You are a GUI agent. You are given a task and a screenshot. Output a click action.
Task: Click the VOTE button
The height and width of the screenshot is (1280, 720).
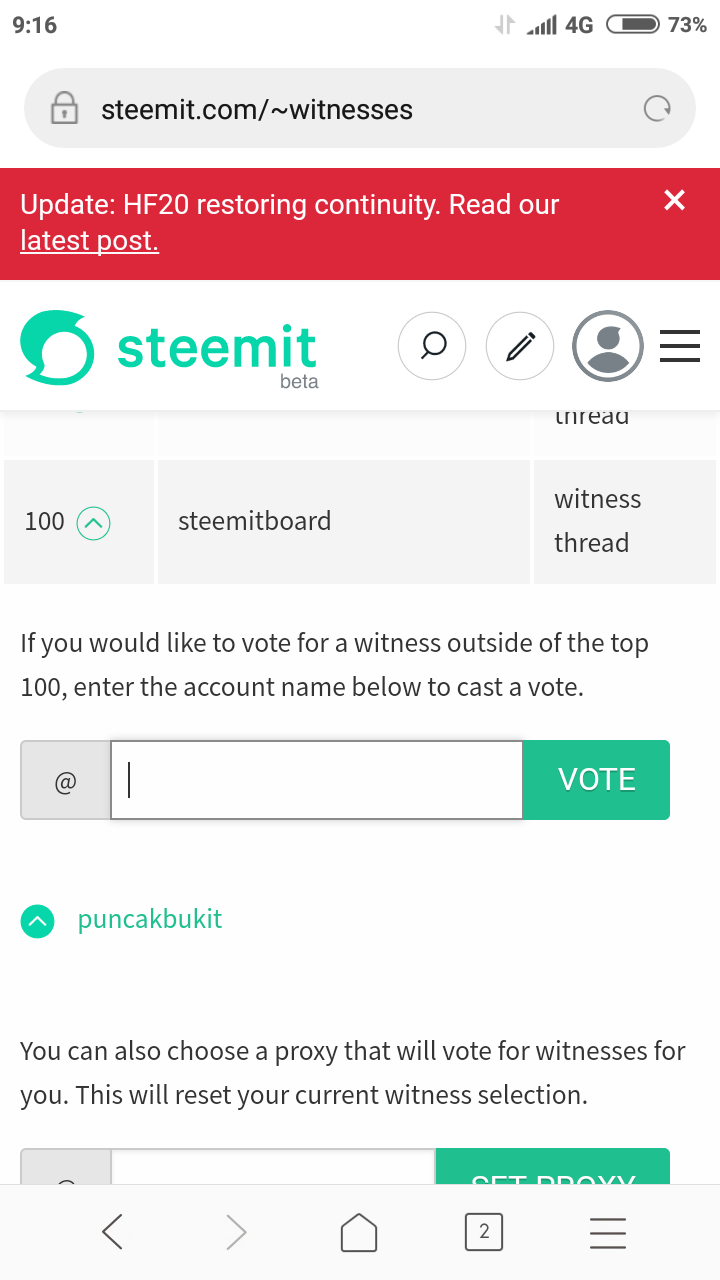(x=597, y=780)
